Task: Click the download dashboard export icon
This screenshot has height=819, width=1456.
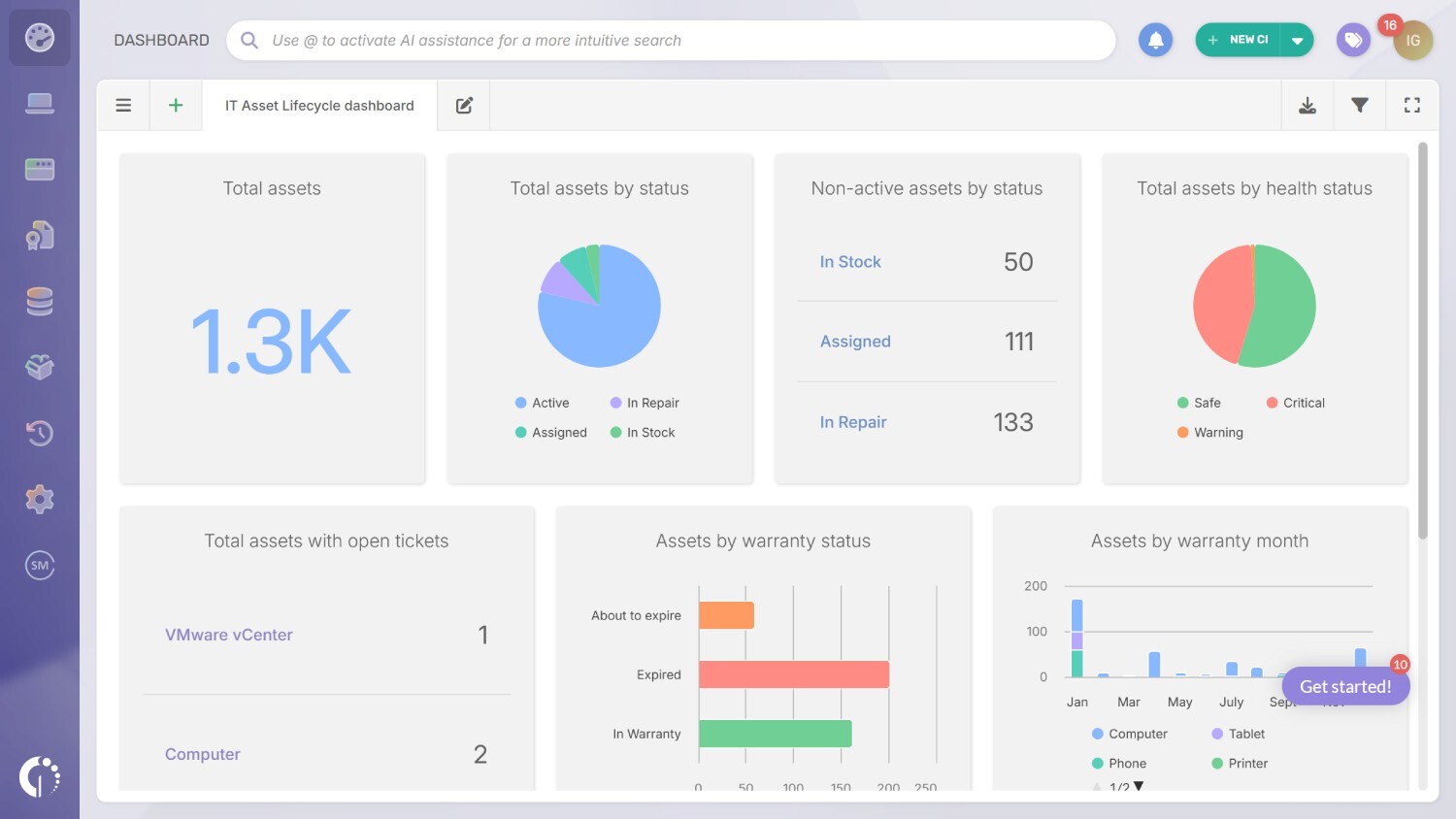Action: tap(1307, 104)
